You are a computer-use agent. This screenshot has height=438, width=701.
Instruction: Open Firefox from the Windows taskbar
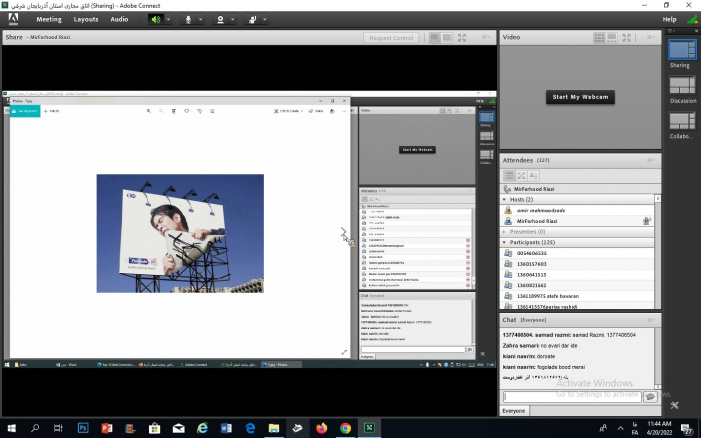[x=321, y=428]
